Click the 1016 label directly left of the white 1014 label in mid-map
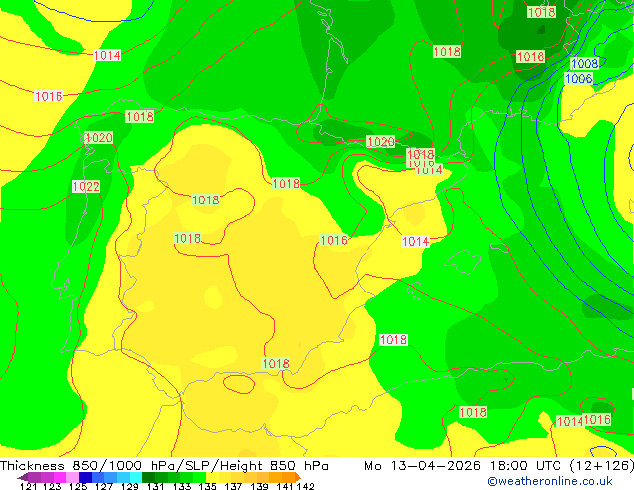This screenshot has height=490, width=634. click(334, 240)
